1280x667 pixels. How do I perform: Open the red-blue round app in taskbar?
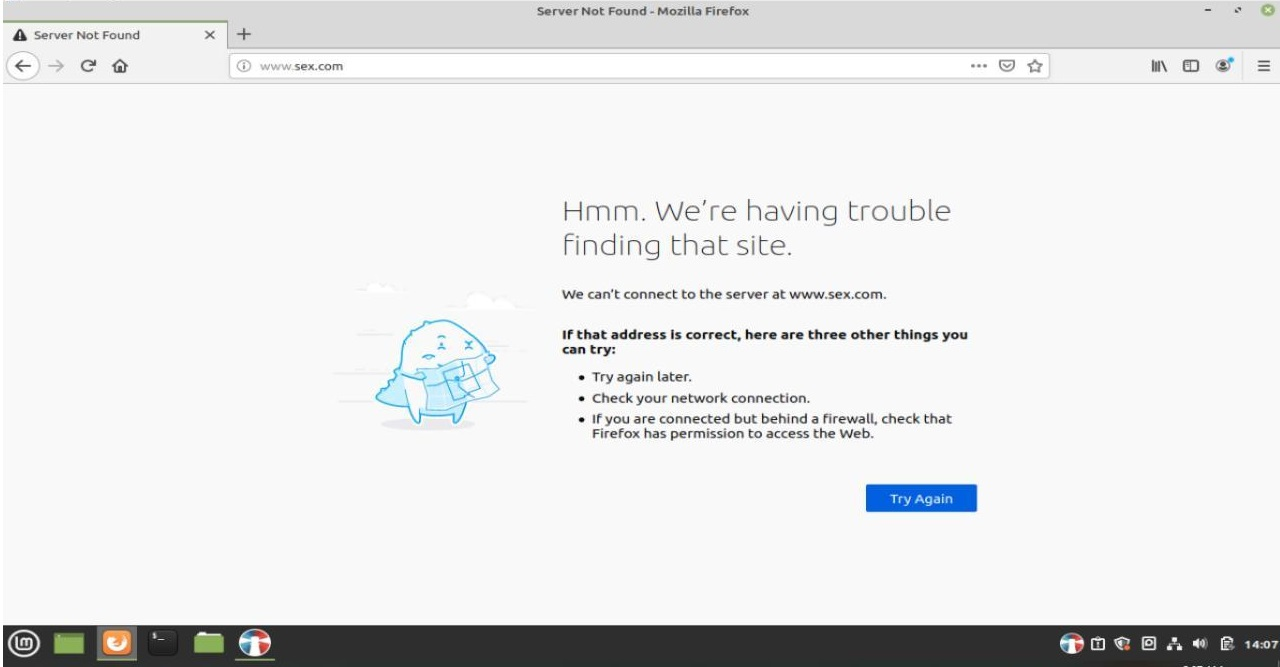pos(255,644)
